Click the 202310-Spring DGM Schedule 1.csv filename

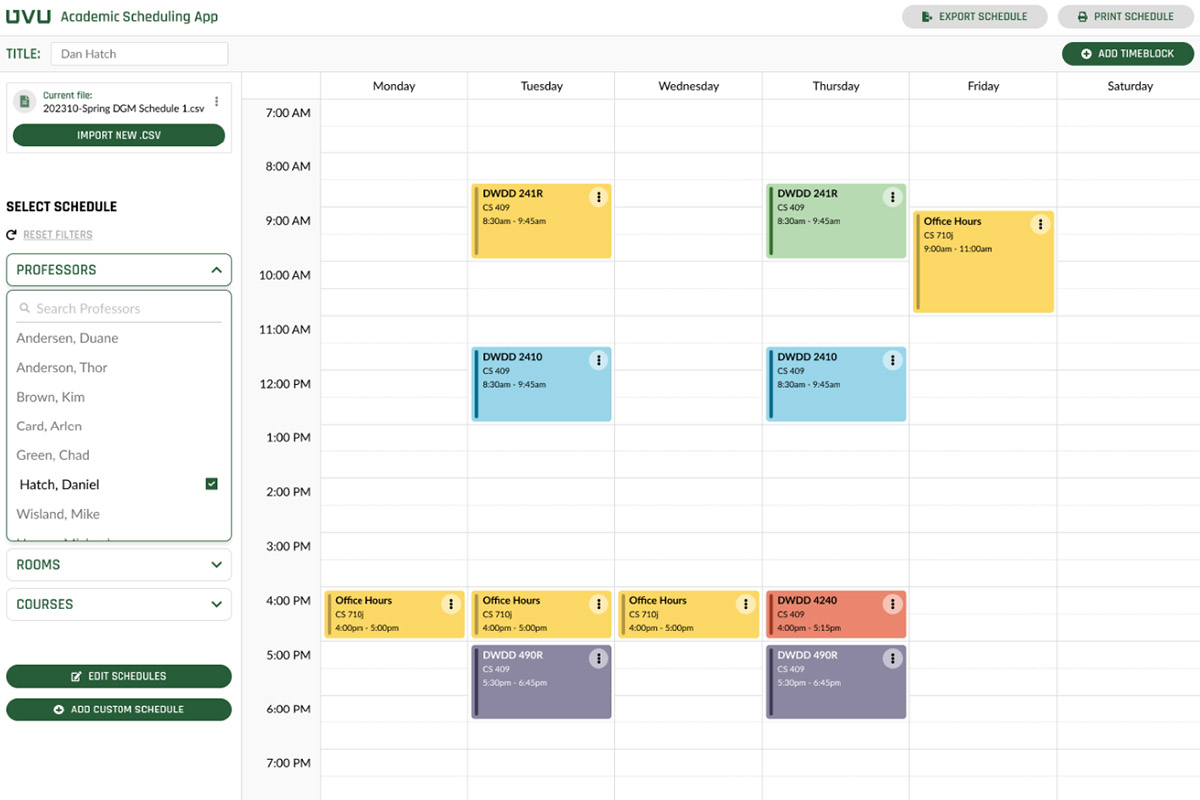click(x=123, y=108)
